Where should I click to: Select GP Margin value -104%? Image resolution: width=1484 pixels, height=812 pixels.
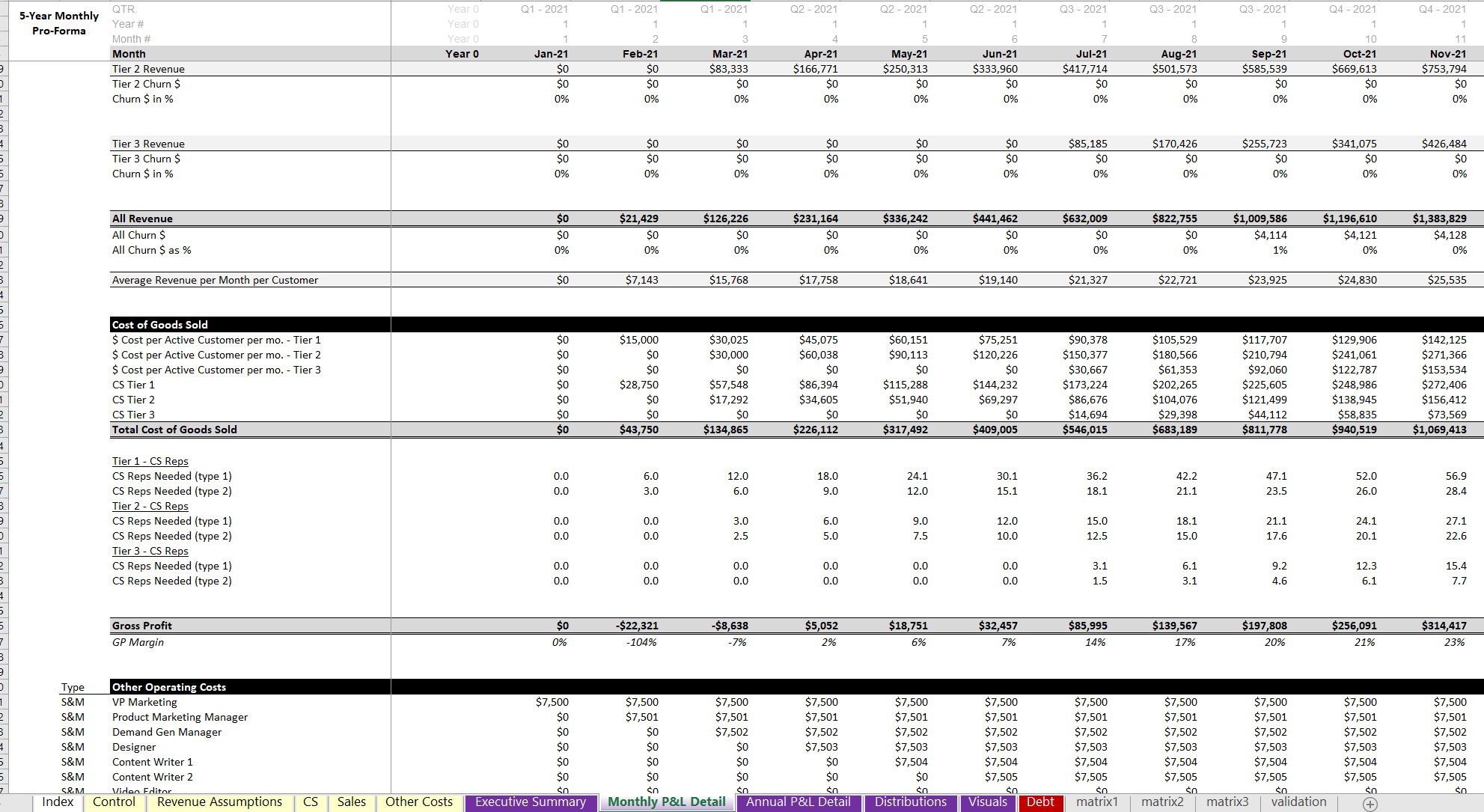(x=641, y=642)
